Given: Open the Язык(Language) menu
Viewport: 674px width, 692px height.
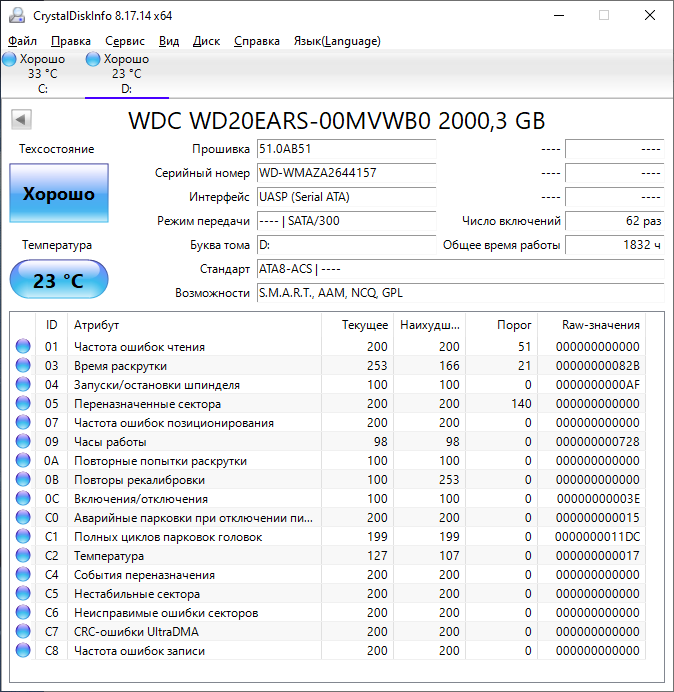Looking at the screenshot, I should (336, 41).
